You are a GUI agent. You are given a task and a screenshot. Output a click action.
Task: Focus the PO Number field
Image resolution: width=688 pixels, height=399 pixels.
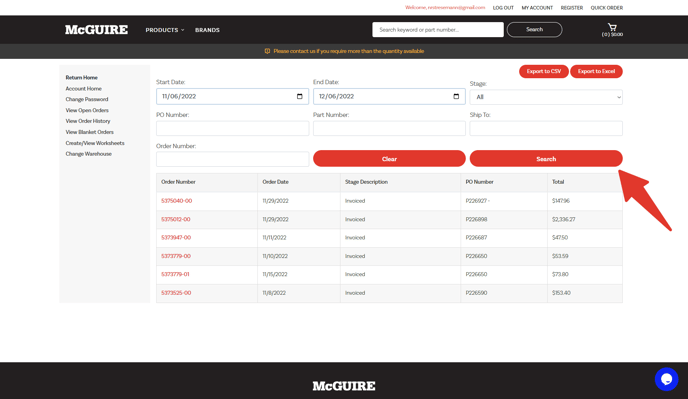232,128
